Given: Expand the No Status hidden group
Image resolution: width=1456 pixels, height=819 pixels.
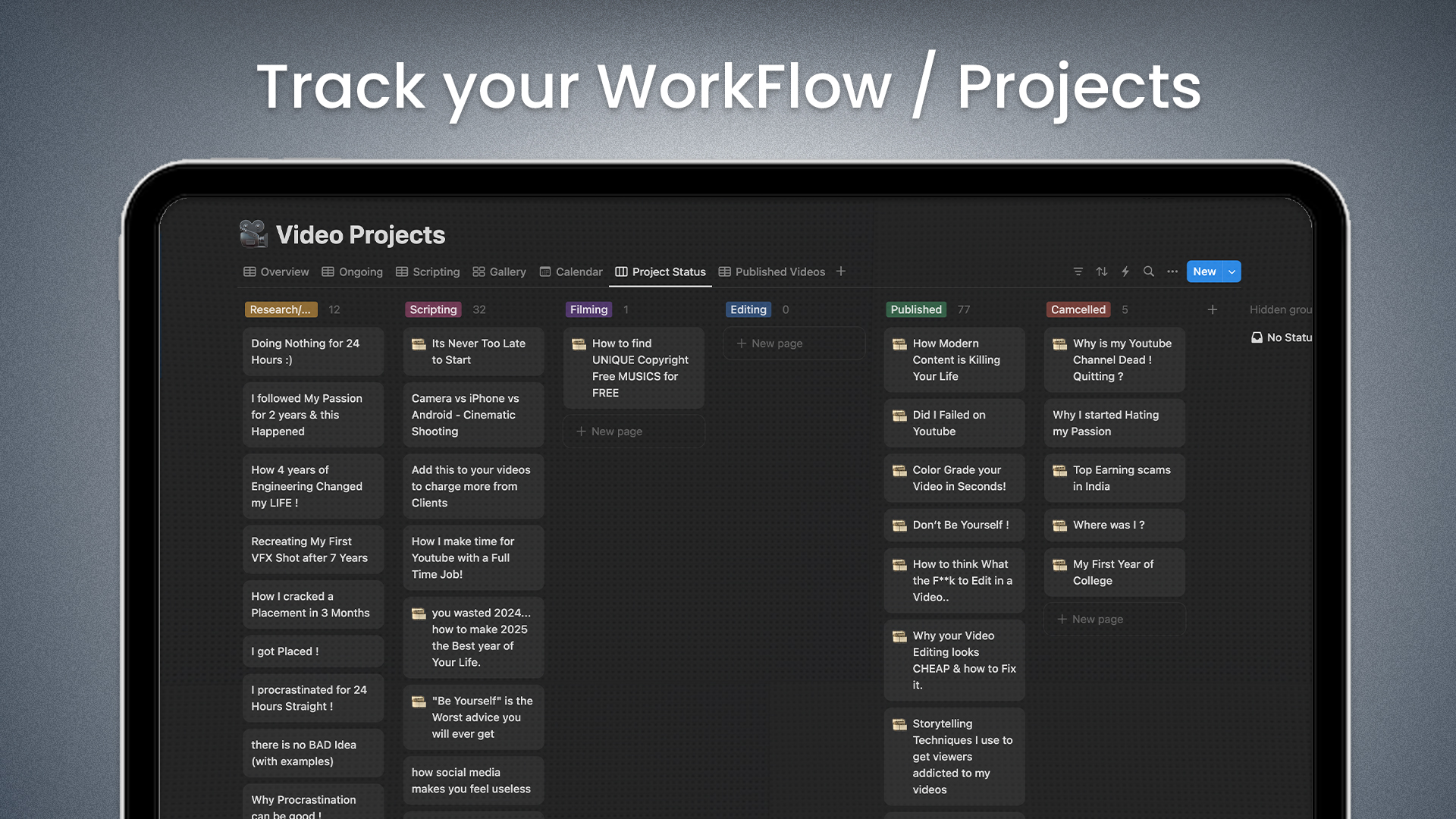Looking at the screenshot, I should [1282, 337].
